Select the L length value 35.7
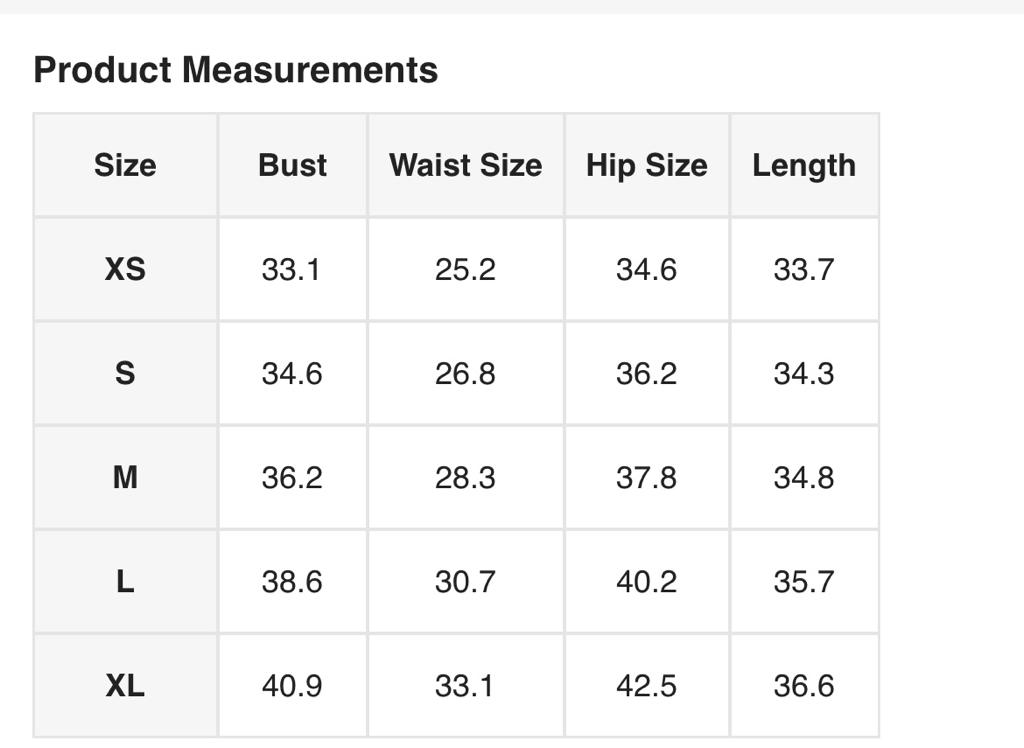This screenshot has height=748, width=1024. [x=804, y=581]
